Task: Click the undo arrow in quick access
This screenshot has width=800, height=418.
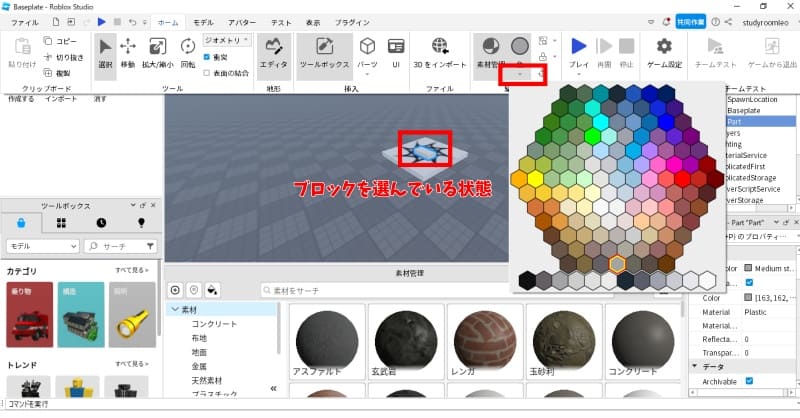Action: pyautogui.click(x=133, y=22)
